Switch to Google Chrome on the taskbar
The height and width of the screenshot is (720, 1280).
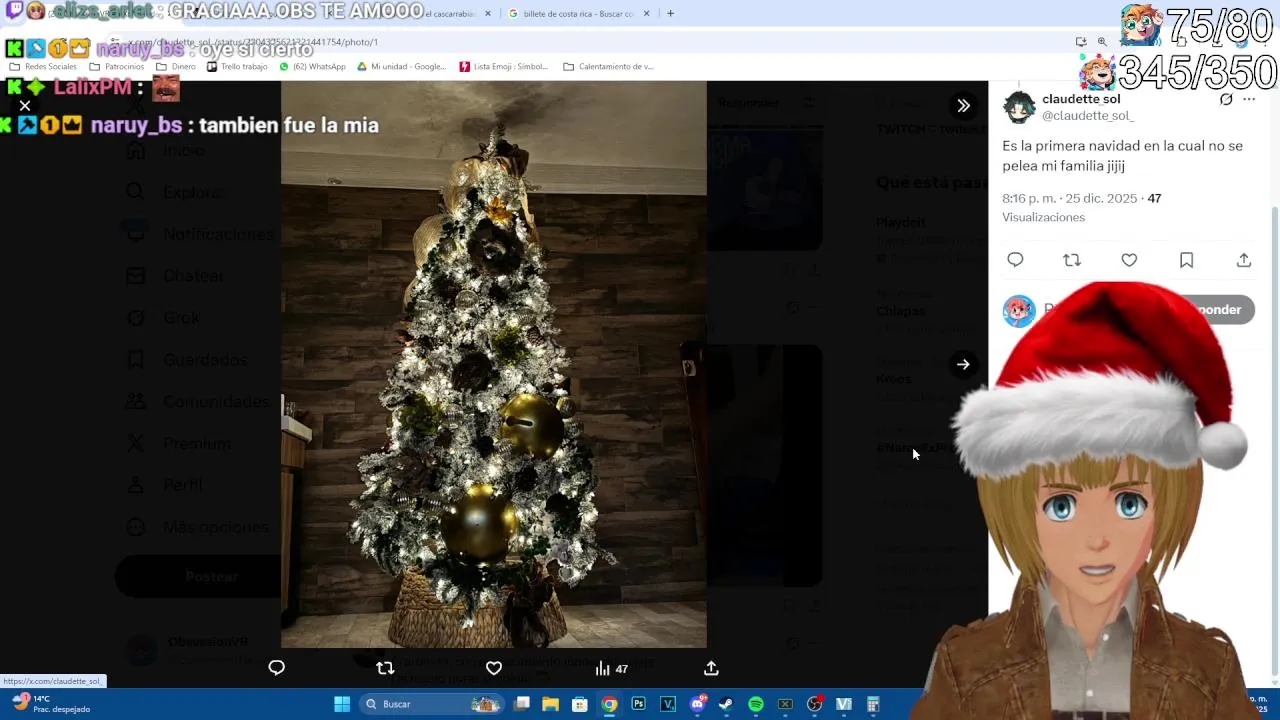609,704
